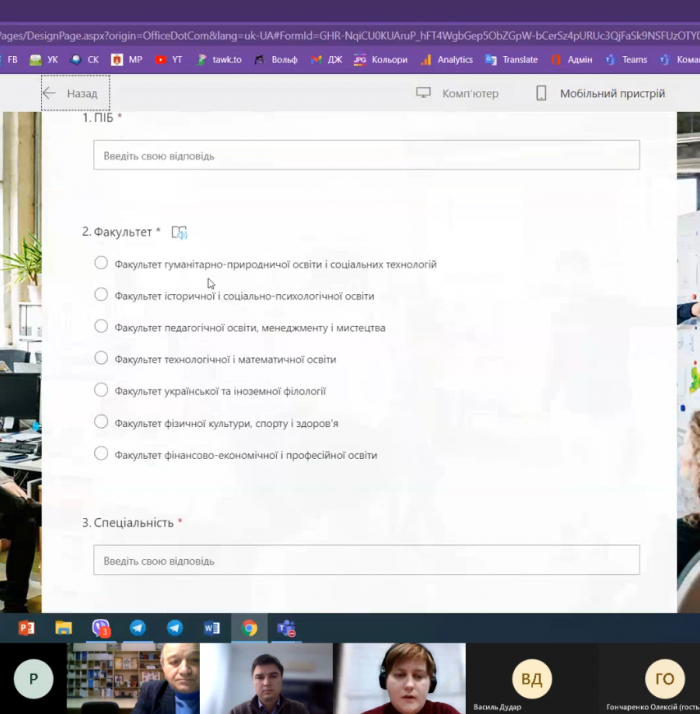This screenshot has height=714, width=700.
Task: Select Факультет гуманітарно-природничої освіти option
Action: (x=101, y=264)
